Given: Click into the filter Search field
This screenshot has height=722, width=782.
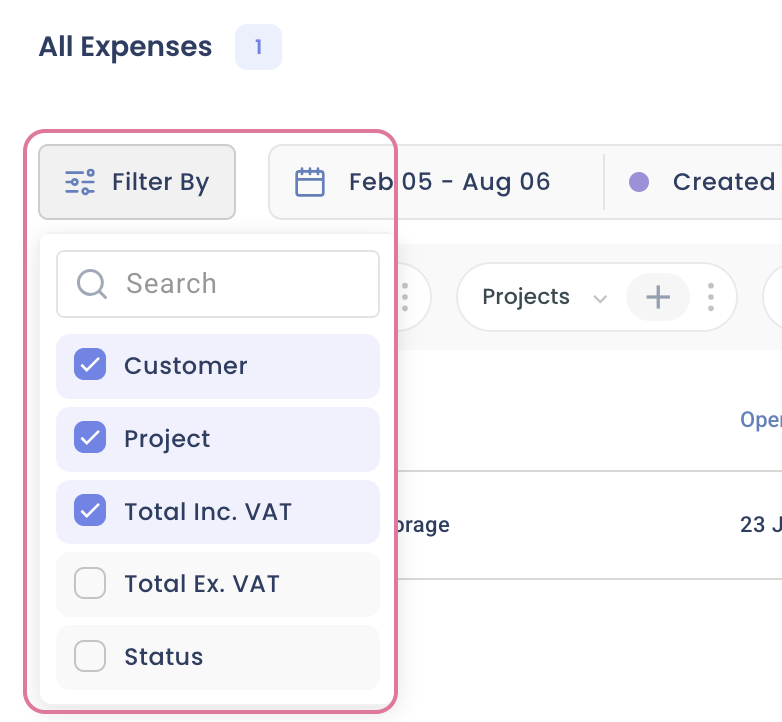Looking at the screenshot, I should pyautogui.click(x=240, y=284).
